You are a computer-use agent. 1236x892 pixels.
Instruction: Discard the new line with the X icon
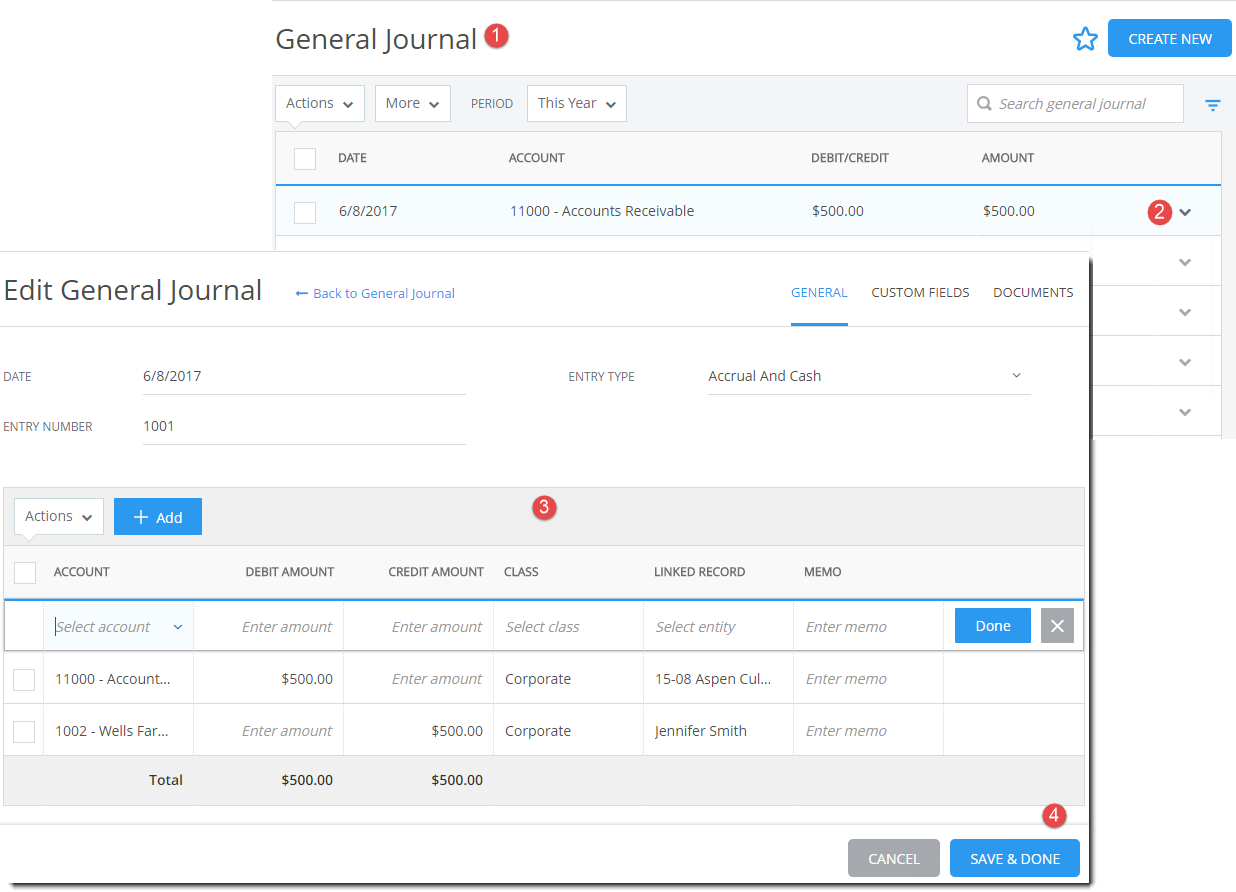pos(1057,625)
